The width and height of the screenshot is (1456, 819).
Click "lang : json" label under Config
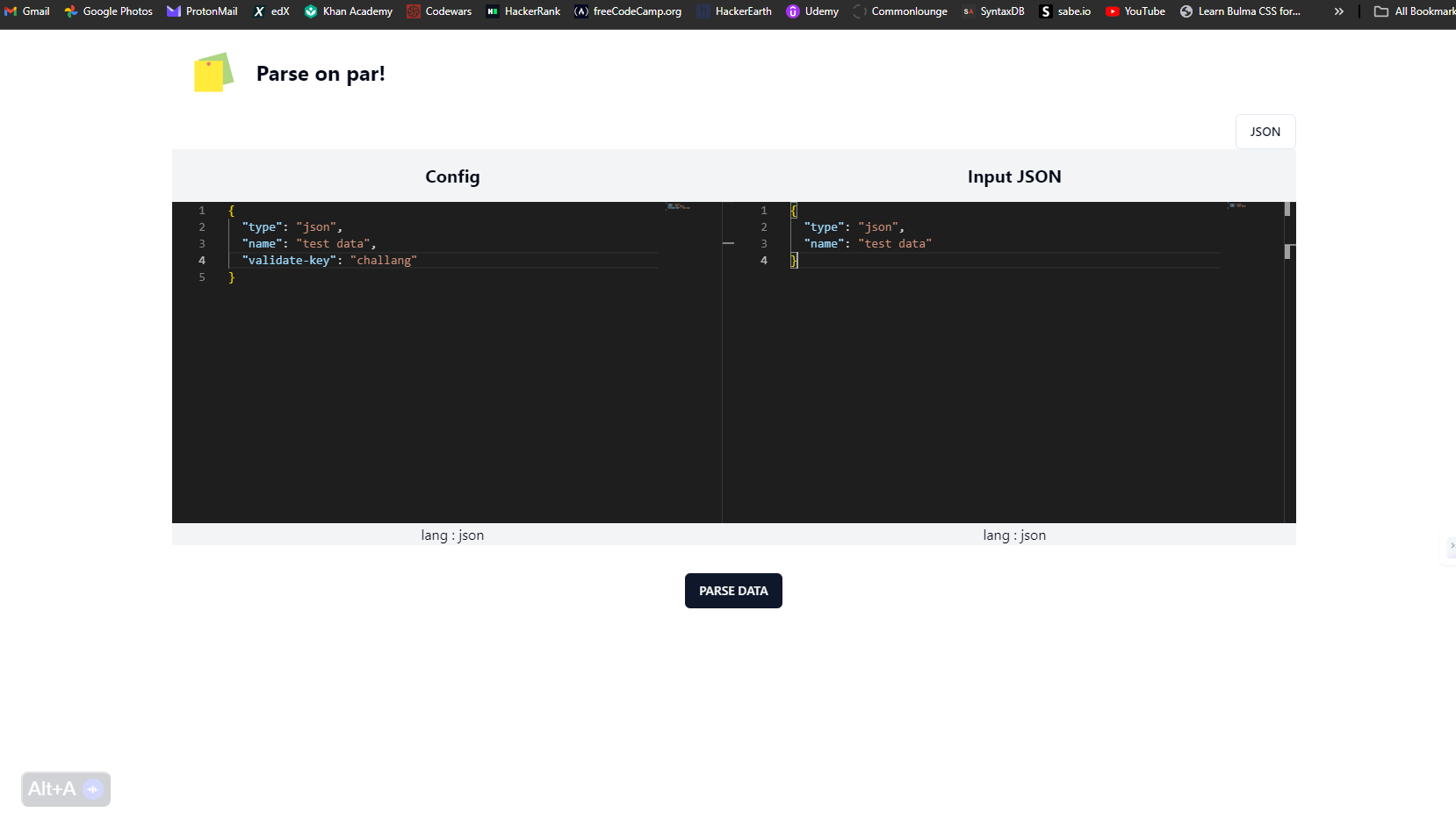[x=452, y=535]
